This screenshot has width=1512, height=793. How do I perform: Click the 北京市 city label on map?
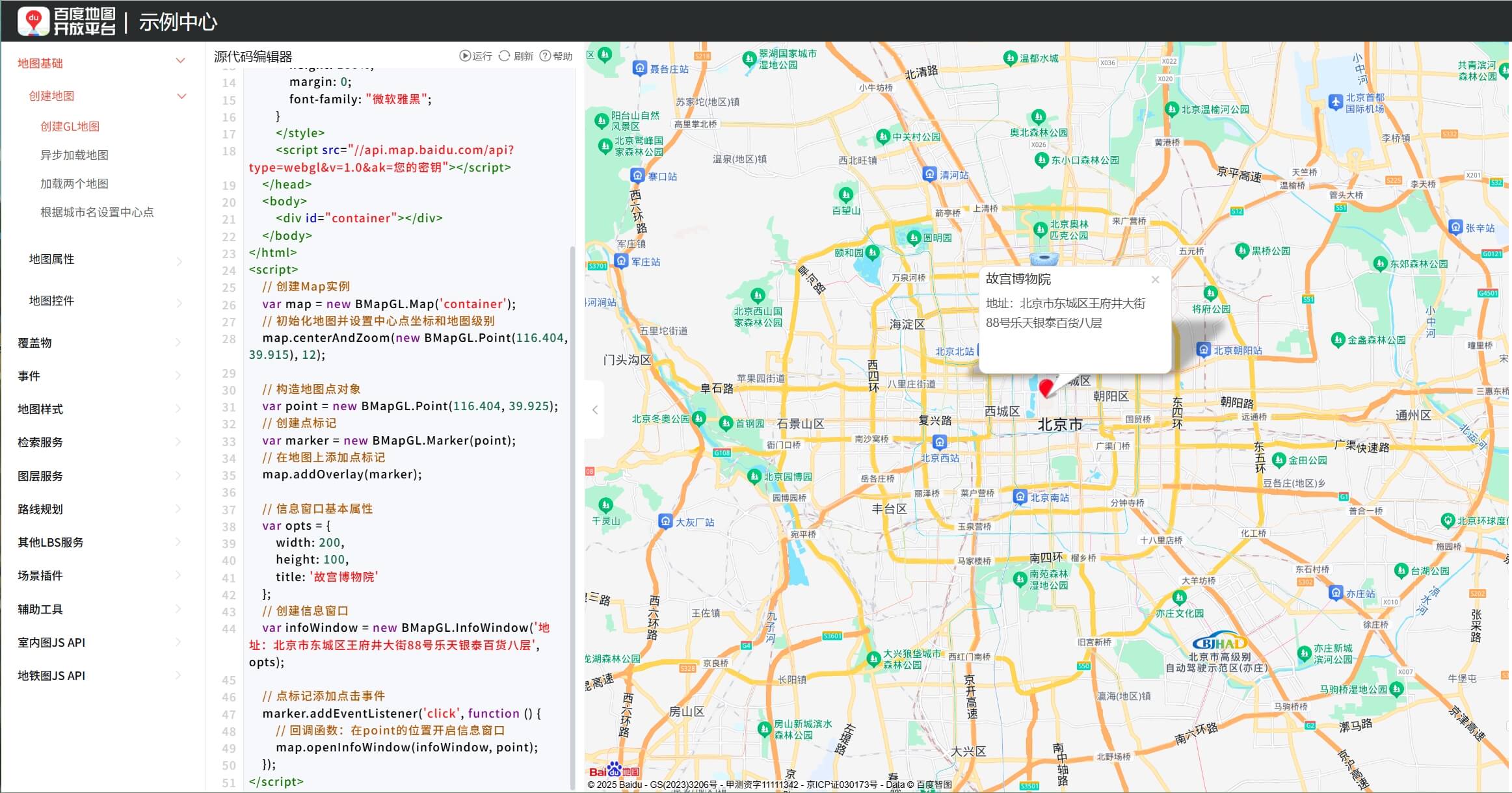(1060, 424)
